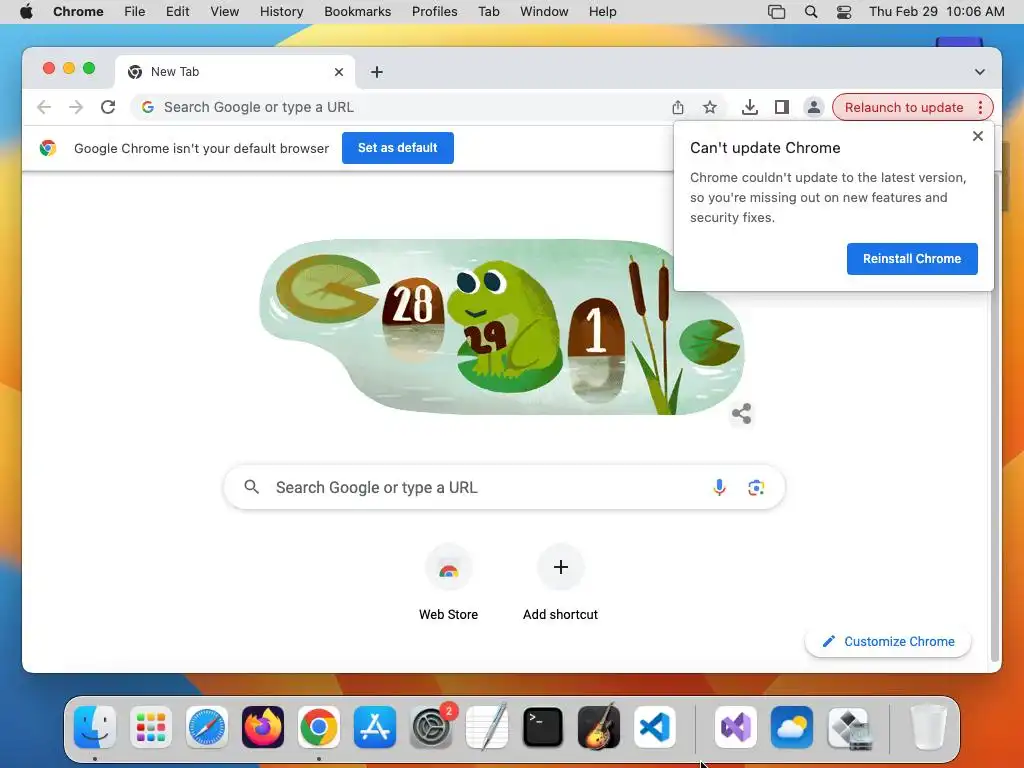
Task: Set Chrome as default browser
Action: 398,148
